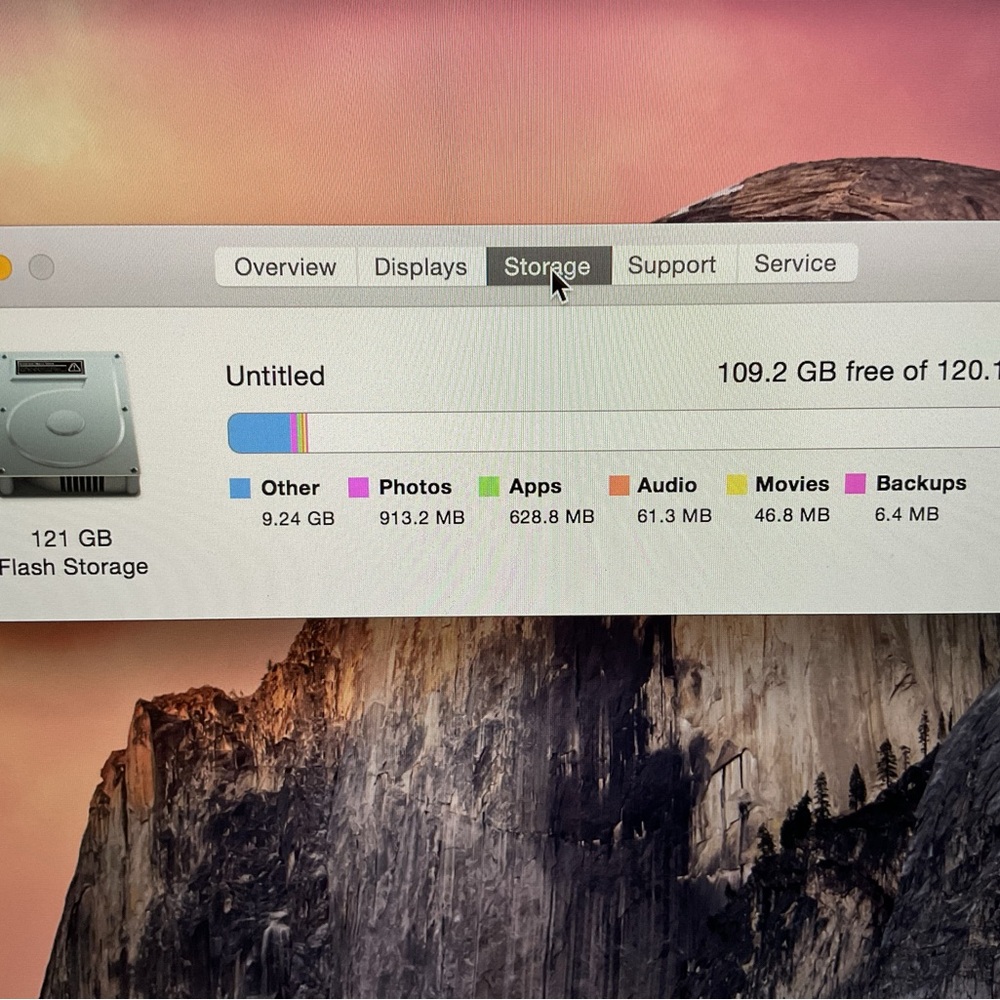Image resolution: width=1000 pixels, height=1000 pixels.
Task: Click the "628.8 MB" value
Action: (552, 517)
